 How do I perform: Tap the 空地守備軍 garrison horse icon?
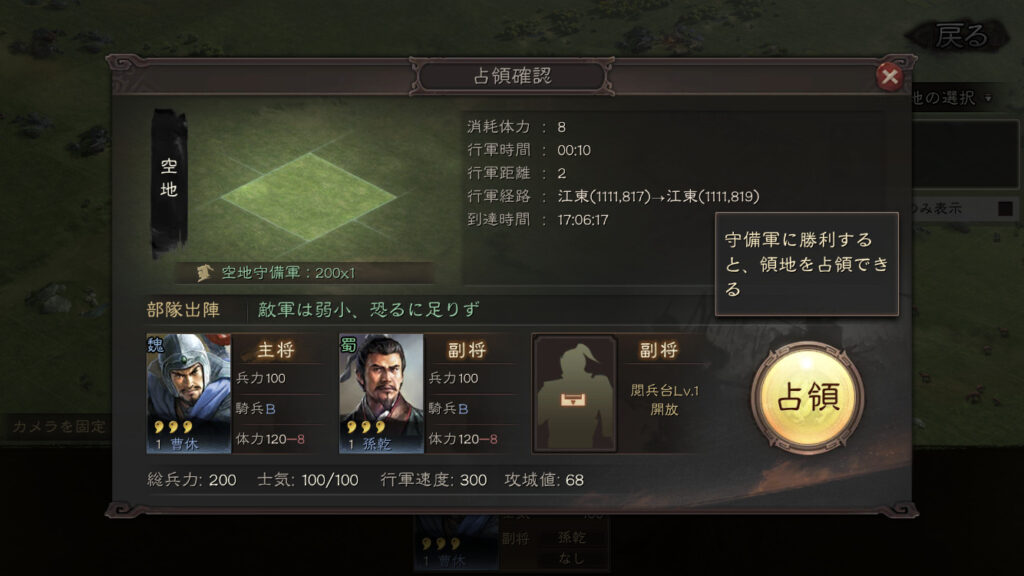tap(205, 272)
